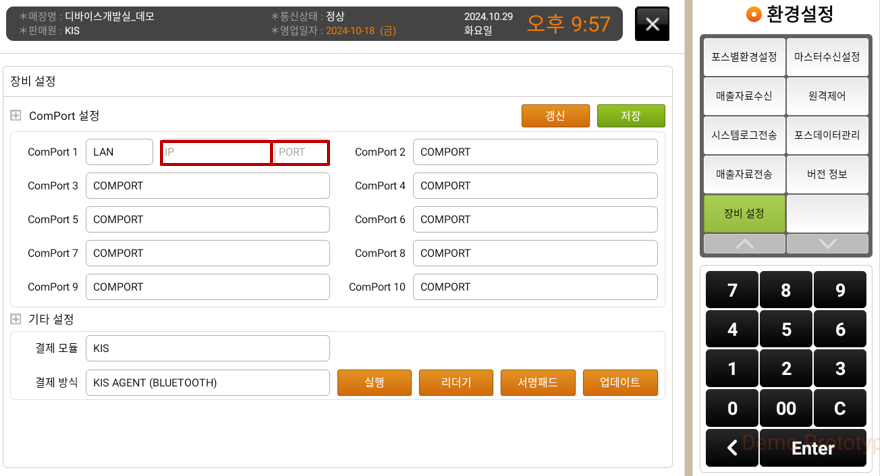Click the 갱신 refresh button
Screen dimensions: 880x476
pyautogui.click(x=555, y=116)
